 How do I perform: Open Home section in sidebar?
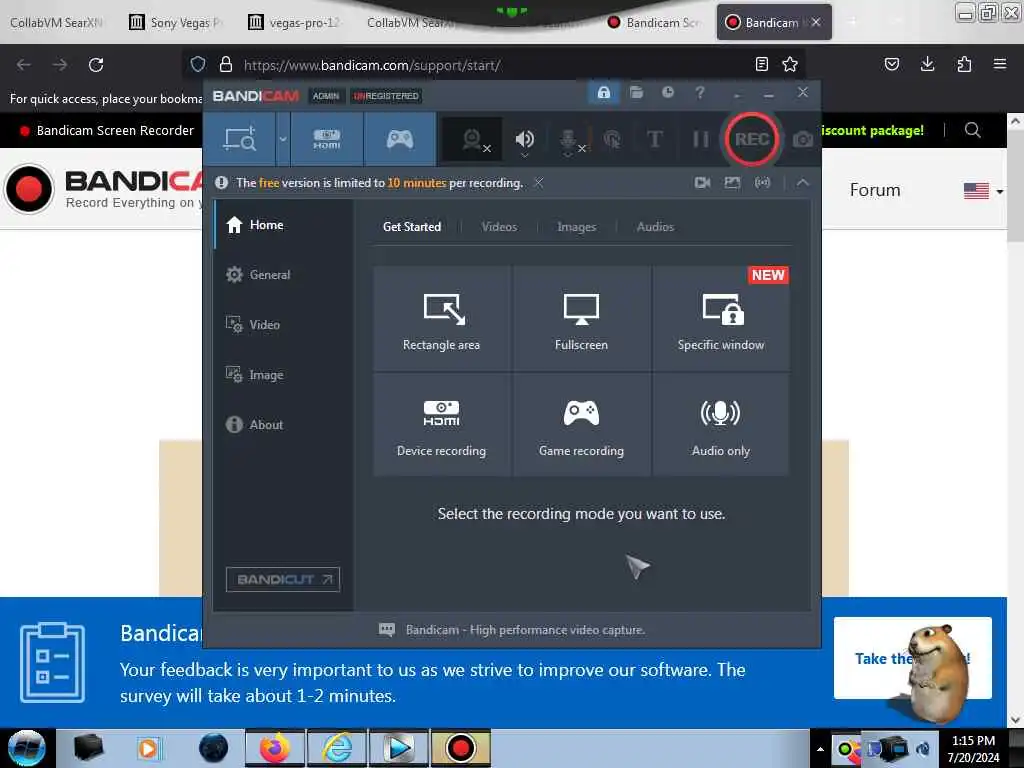pos(283,225)
